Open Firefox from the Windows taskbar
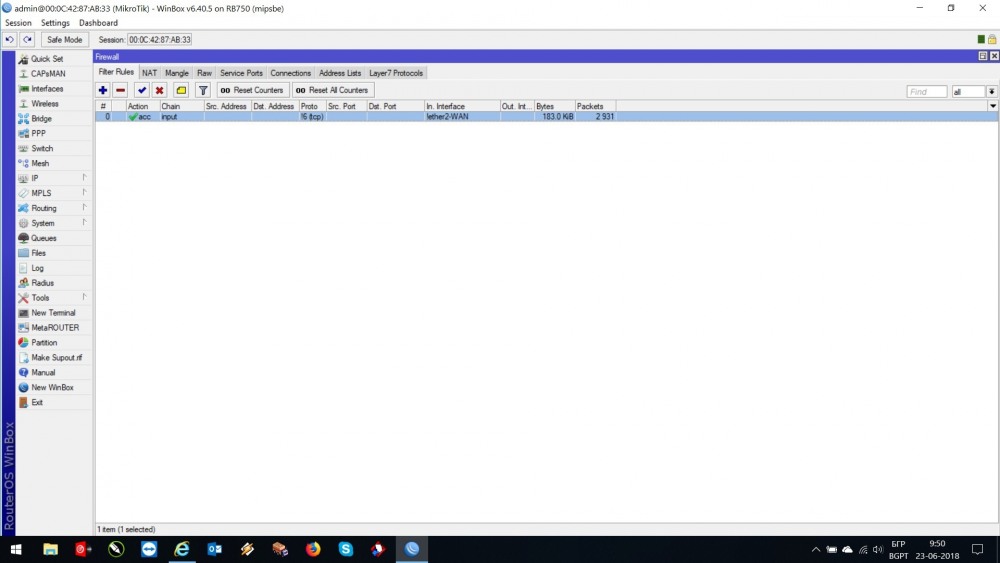The image size is (1000, 563). click(x=313, y=549)
